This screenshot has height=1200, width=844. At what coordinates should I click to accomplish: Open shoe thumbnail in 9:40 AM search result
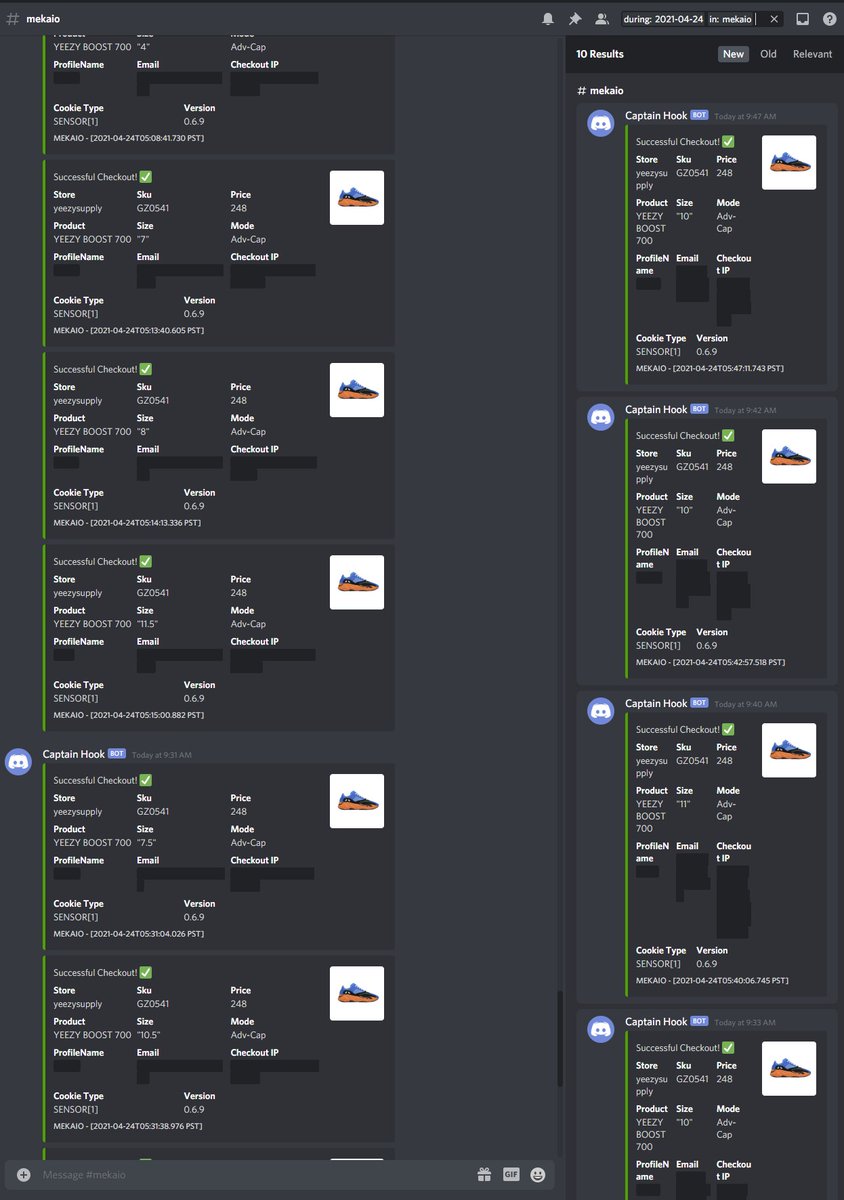click(x=789, y=750)
